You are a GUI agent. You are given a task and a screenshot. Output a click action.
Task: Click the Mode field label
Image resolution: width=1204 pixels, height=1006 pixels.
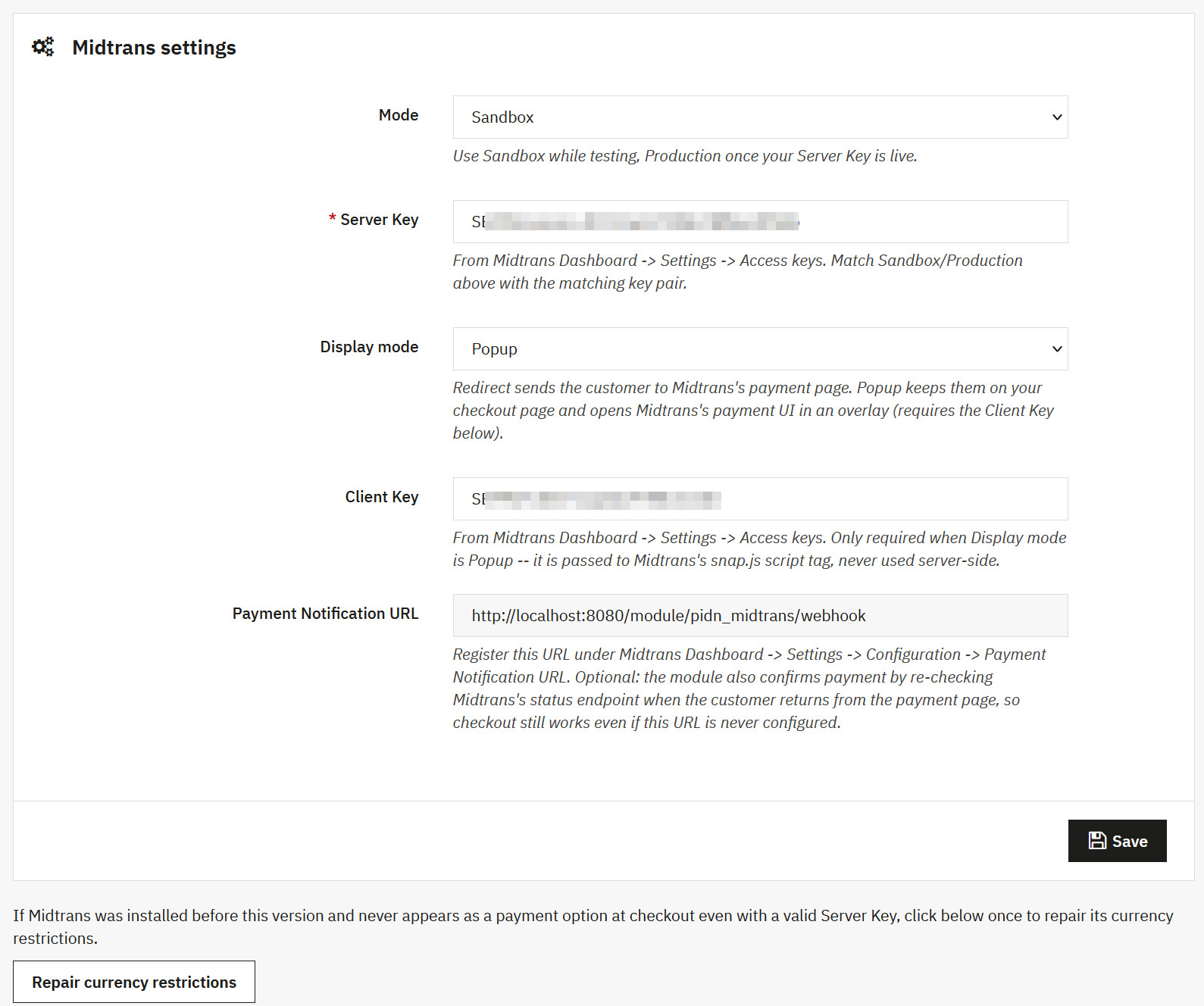point(399,115)
